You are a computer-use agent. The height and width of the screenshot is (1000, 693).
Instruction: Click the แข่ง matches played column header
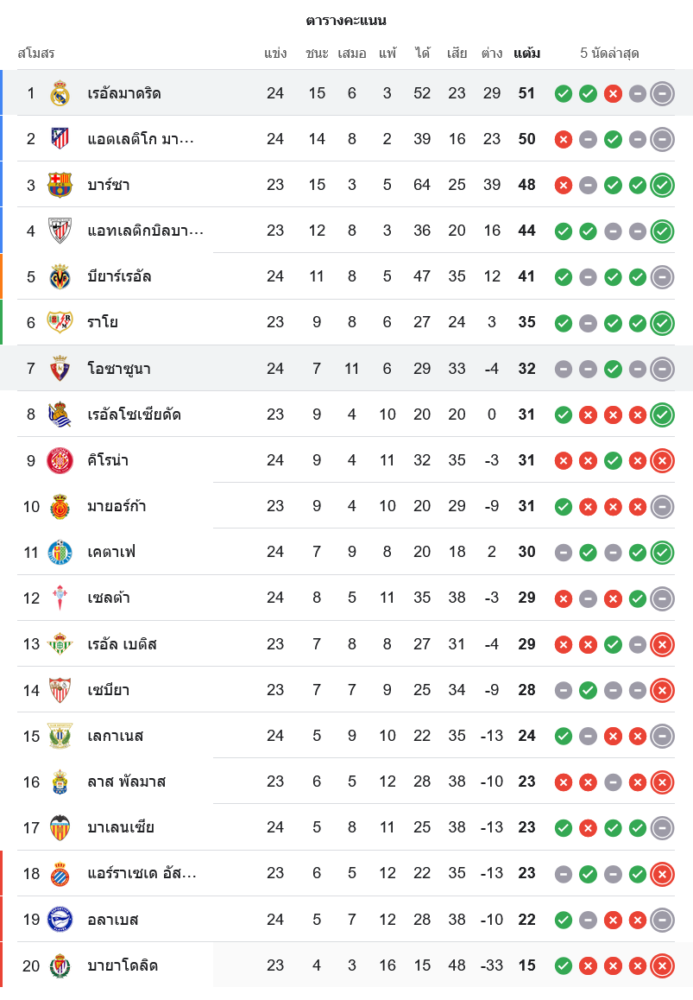(x=276, y=53)
